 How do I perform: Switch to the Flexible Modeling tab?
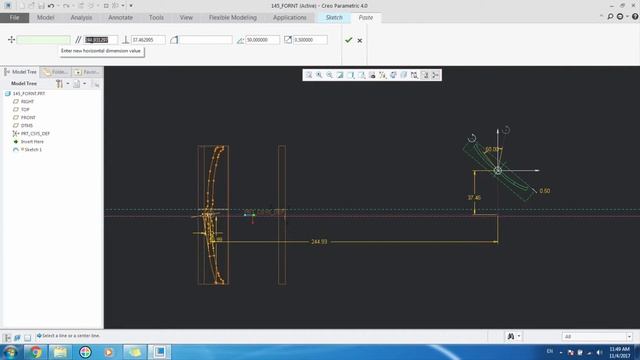pyautogui.click(x=233, y=18)
